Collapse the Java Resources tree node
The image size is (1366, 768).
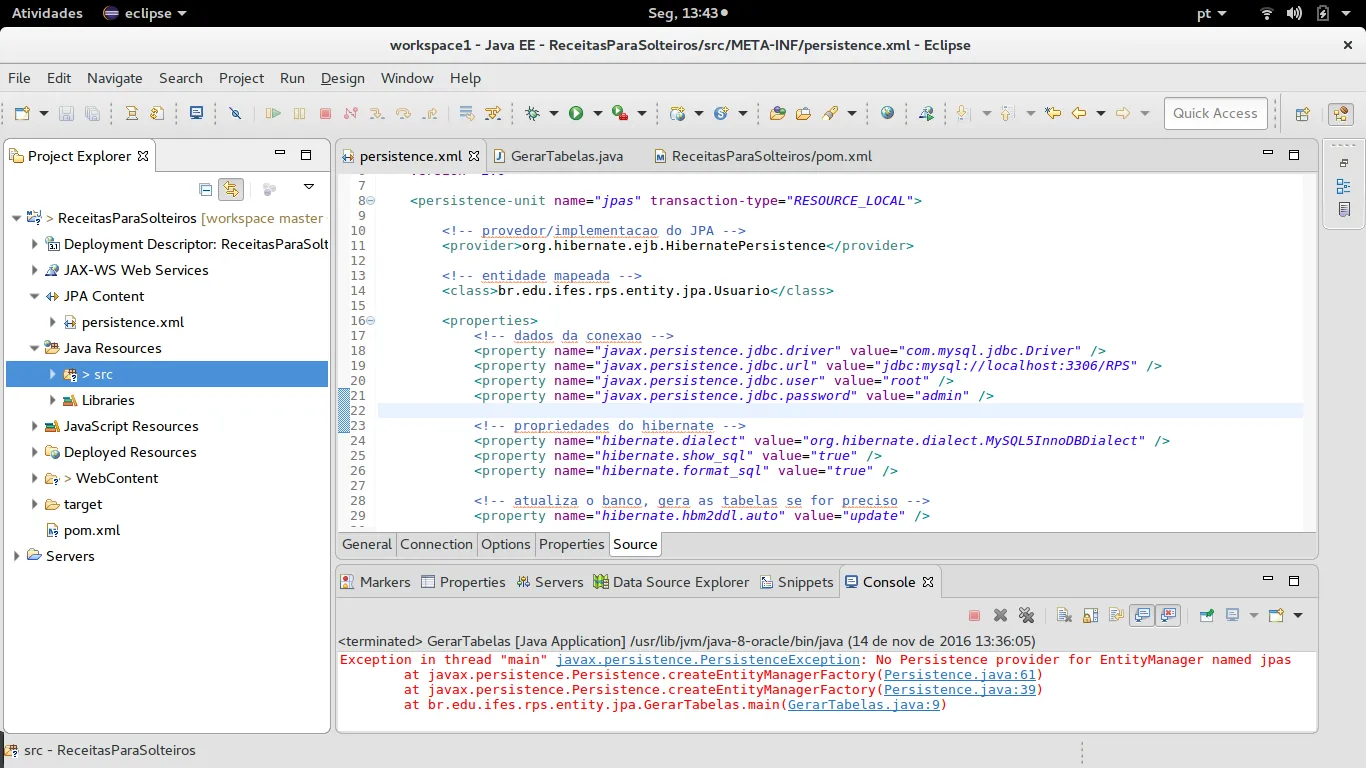35,348
